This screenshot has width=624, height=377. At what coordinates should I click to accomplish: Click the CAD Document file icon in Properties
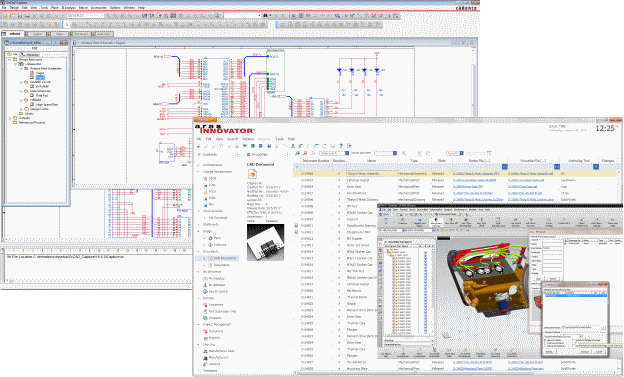click(x=252, y=174)
